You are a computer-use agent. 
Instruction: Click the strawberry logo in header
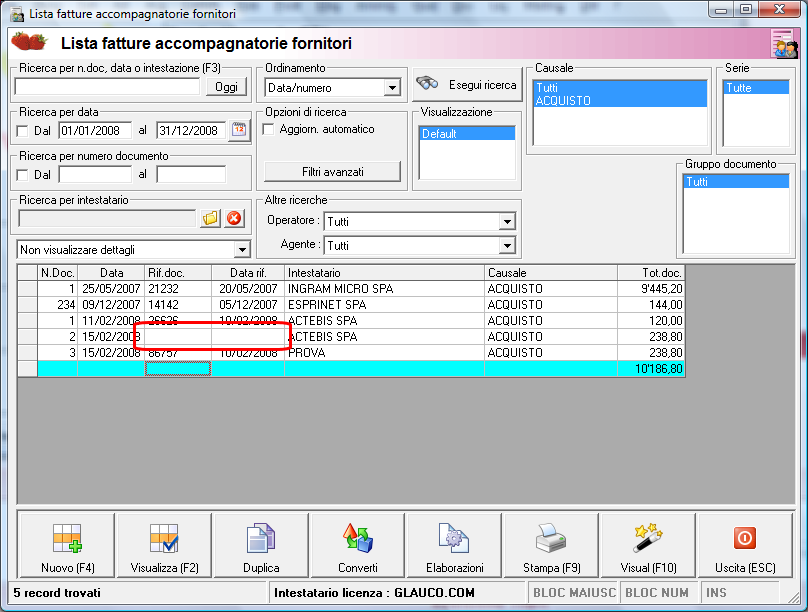[29, 41]
